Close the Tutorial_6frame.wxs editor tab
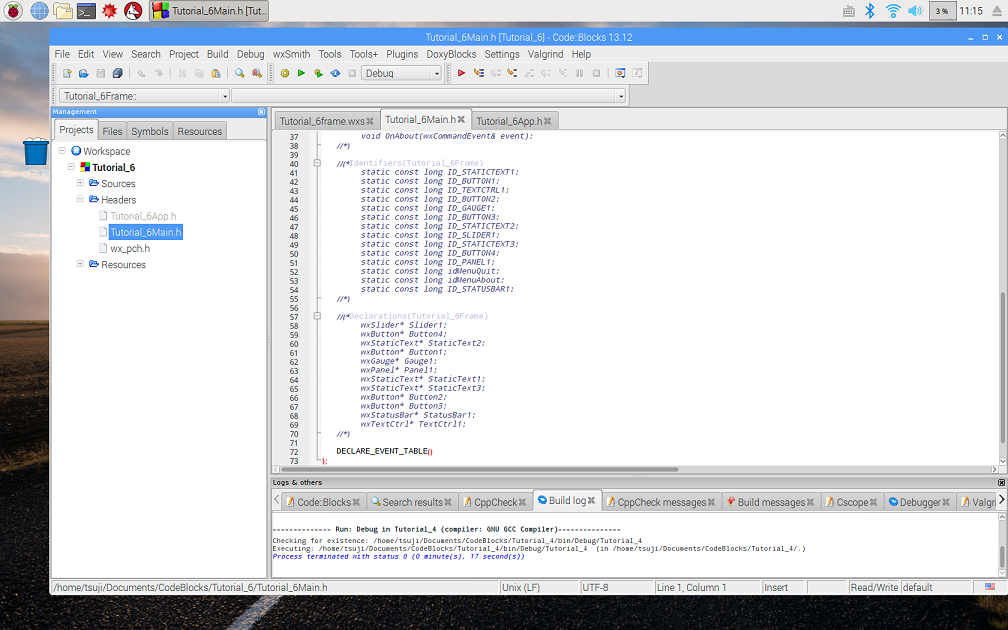The image size is (1008, 630). click(370, 121)
